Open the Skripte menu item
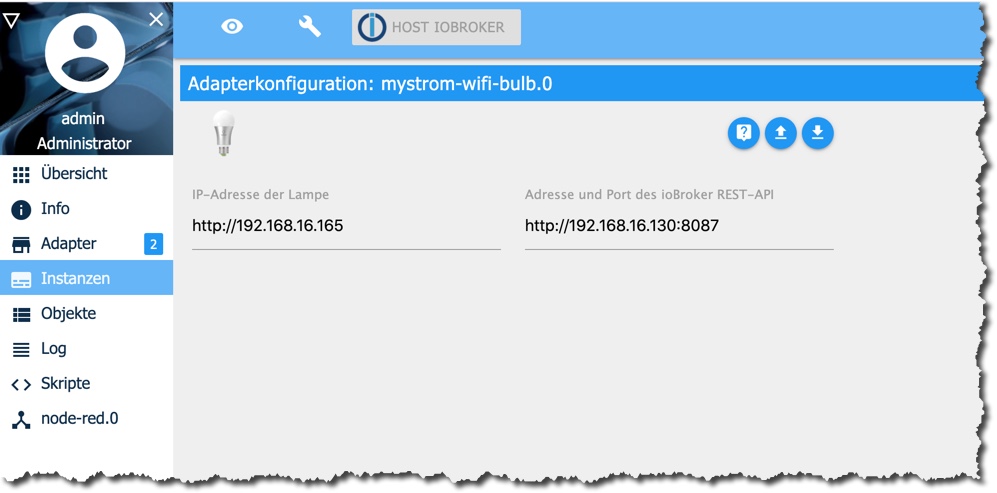This screenshot has height=493, width=997. pos(86,384)
